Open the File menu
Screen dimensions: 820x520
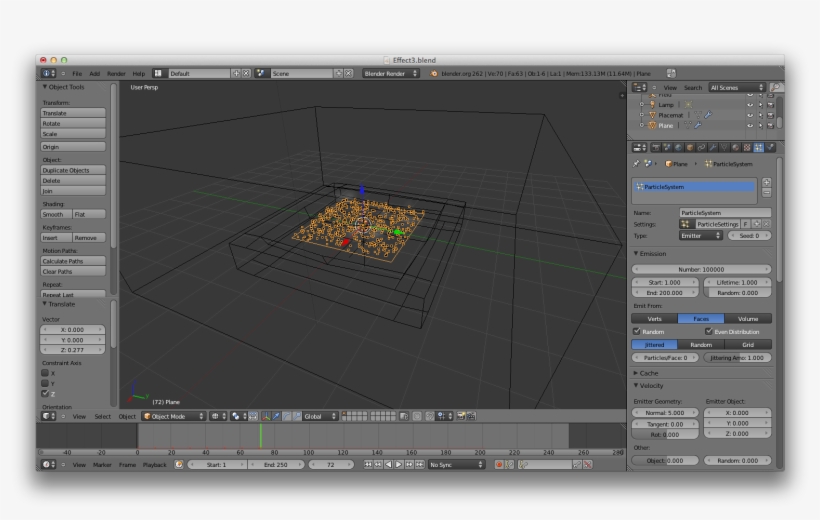(77, 74)
